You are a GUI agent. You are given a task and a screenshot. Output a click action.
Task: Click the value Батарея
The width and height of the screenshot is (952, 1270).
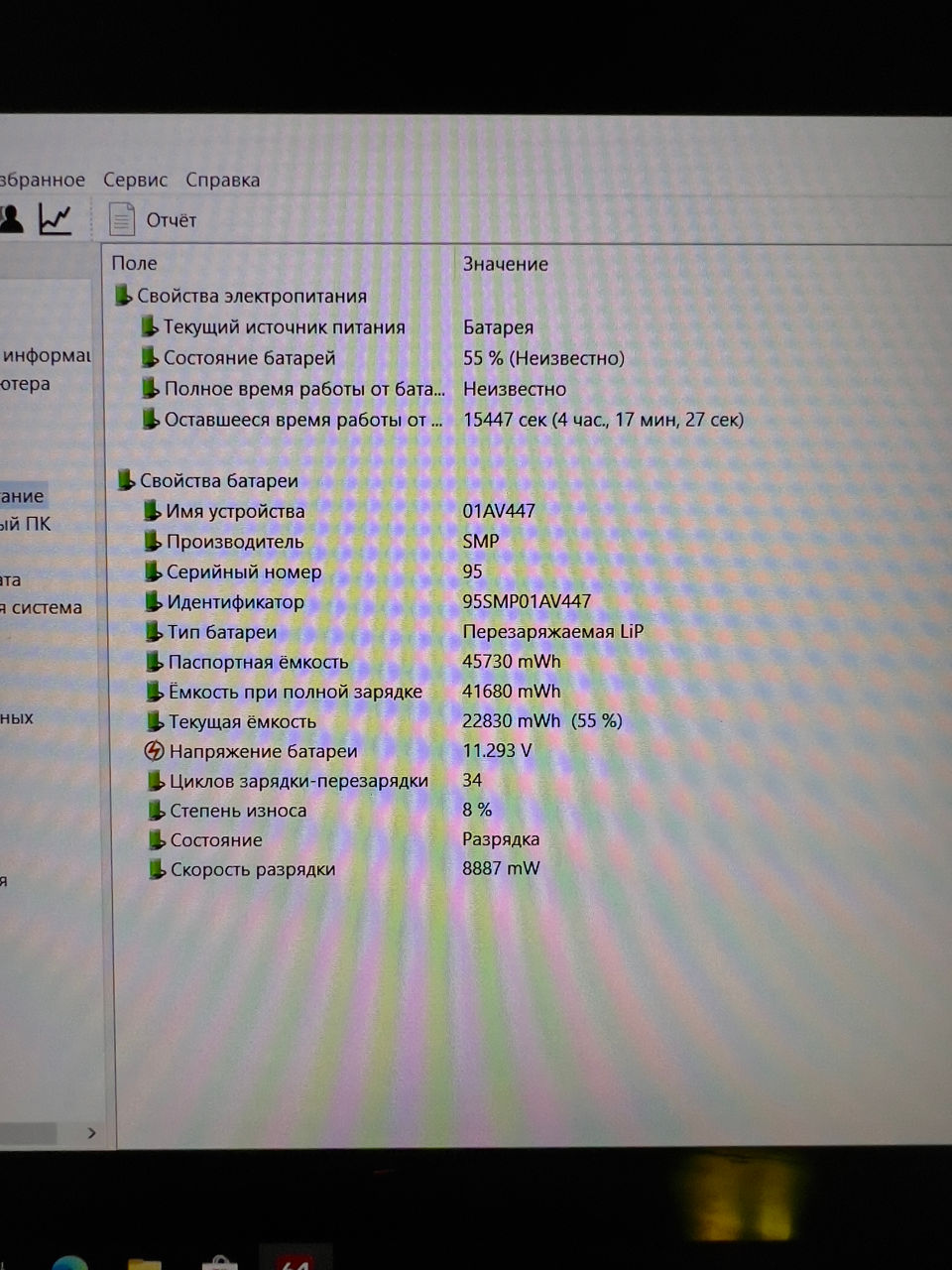(x=498, y=326)
